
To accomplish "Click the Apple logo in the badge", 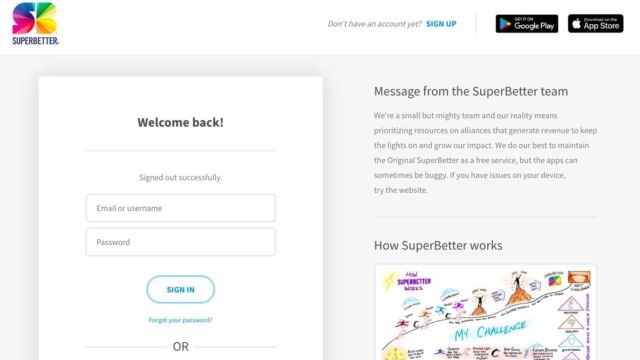I will click(576, 24).
